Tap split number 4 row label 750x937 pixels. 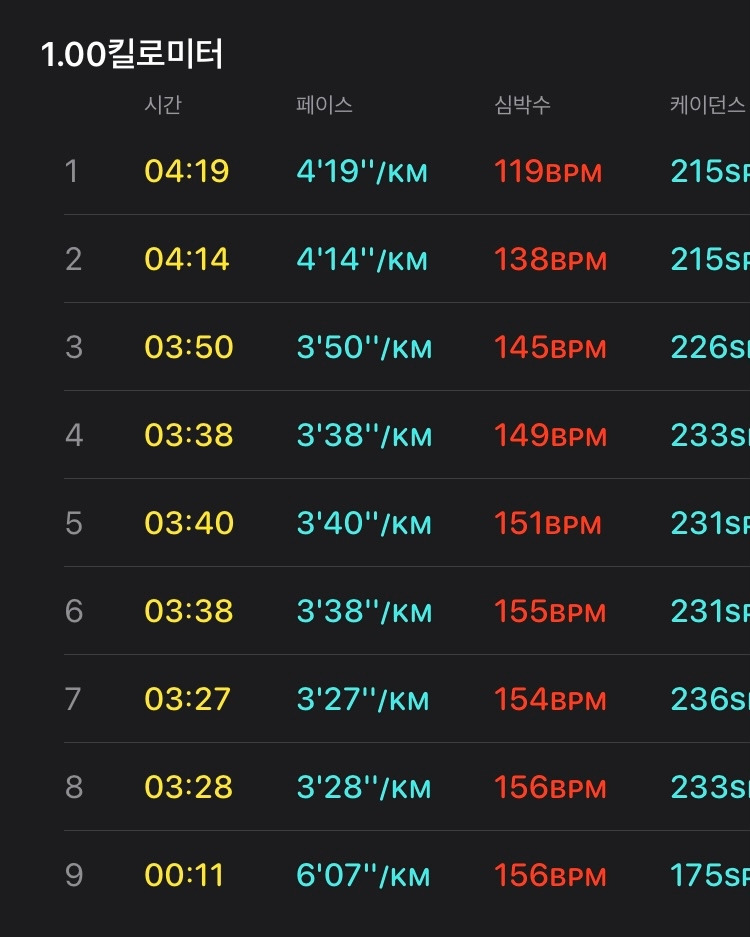tap(74, 435)
